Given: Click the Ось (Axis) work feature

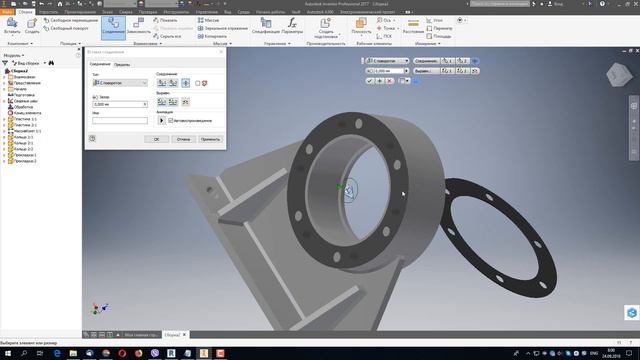Looking at the screenshot, I should click(x=385, y=20).
